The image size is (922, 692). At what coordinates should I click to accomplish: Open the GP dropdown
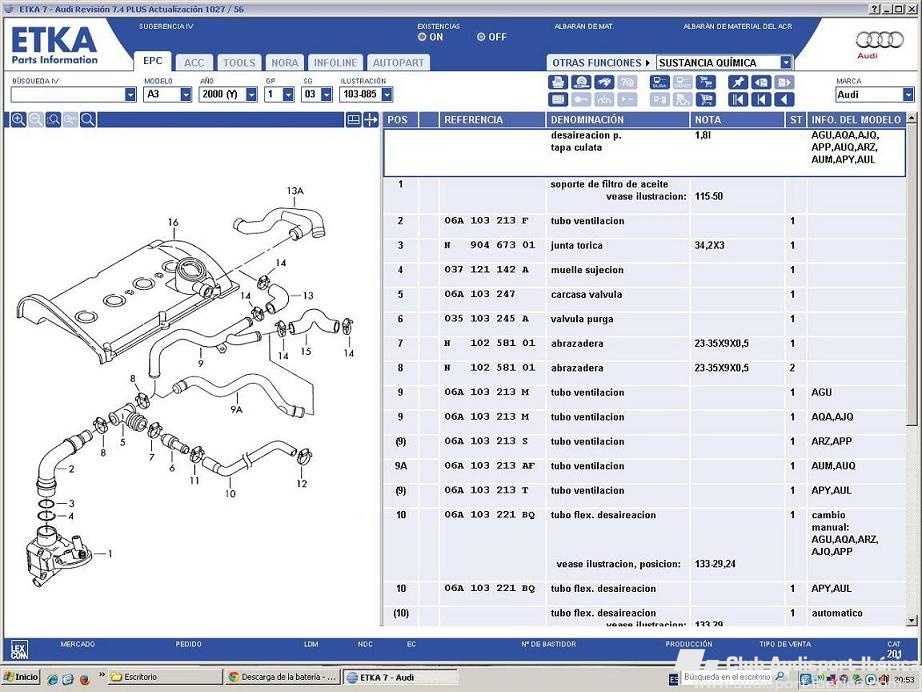click(x=288, y=94)
